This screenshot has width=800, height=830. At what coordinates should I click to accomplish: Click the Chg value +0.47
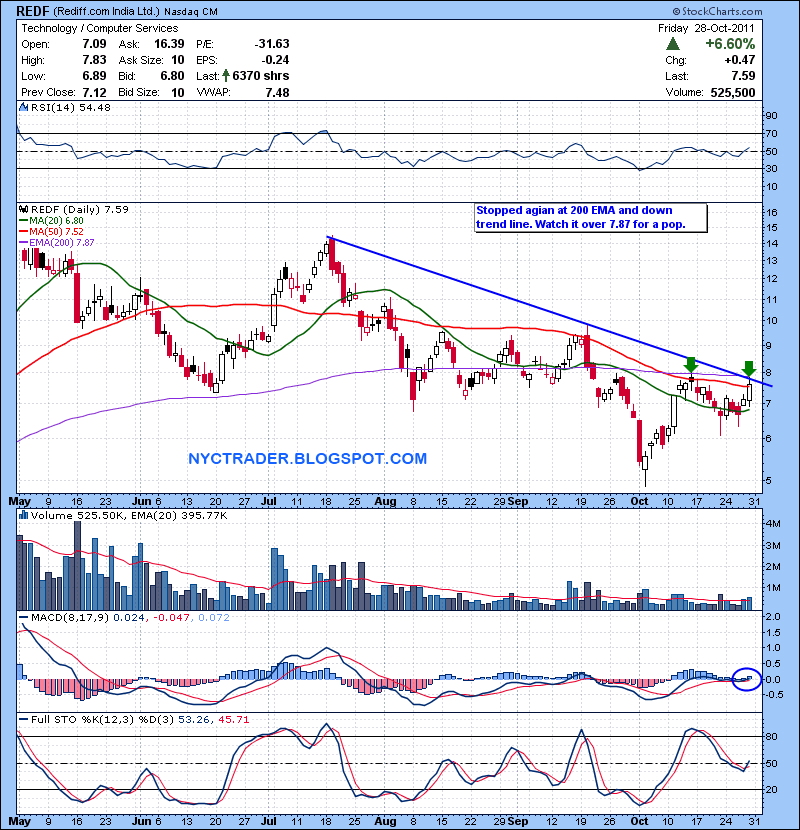pyautogui.click(x=740, y=60)
